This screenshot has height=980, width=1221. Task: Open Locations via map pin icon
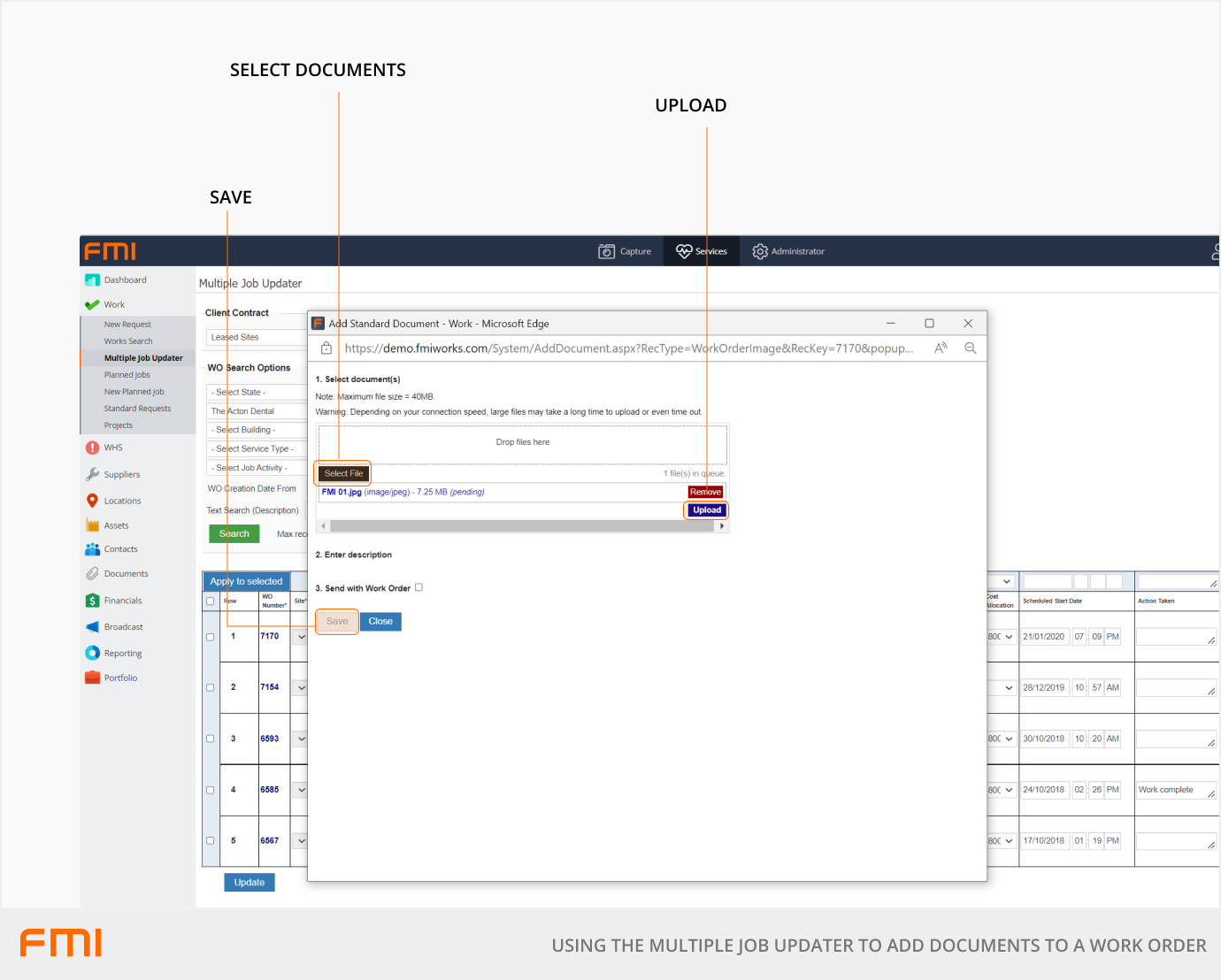click(x=92, y=501)
